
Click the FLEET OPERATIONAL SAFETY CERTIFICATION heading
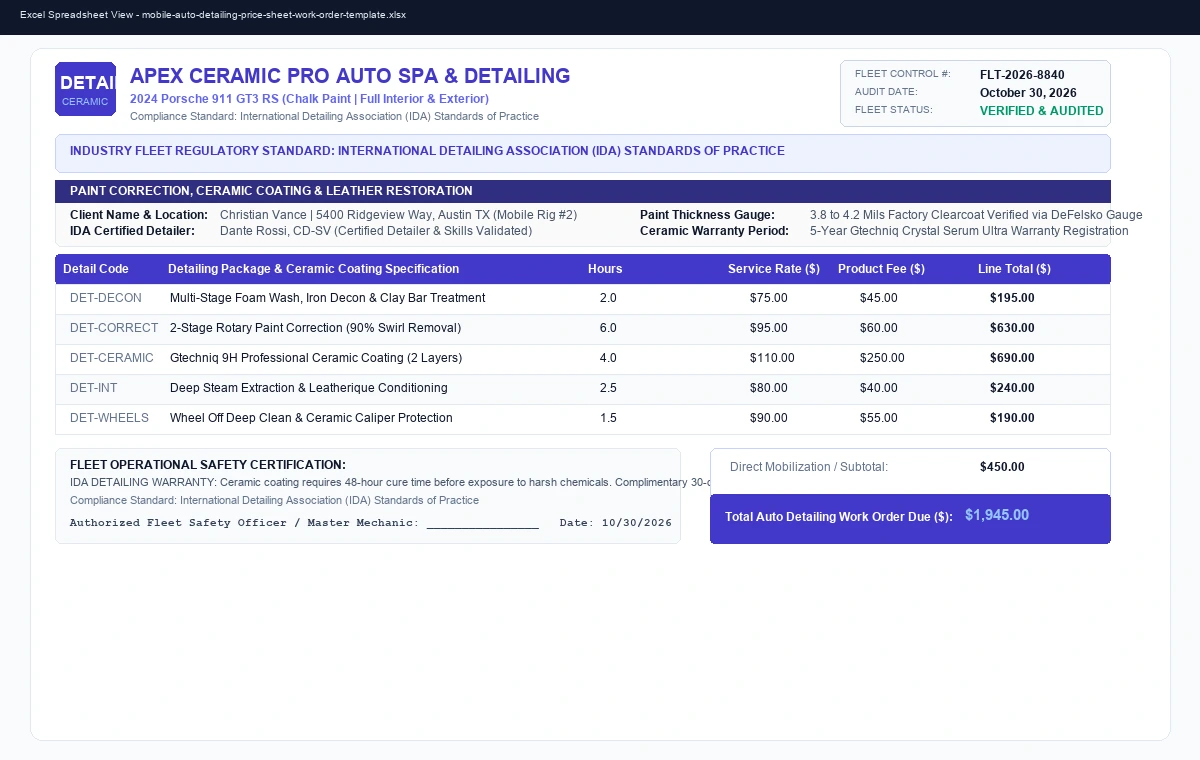point(208,465)
